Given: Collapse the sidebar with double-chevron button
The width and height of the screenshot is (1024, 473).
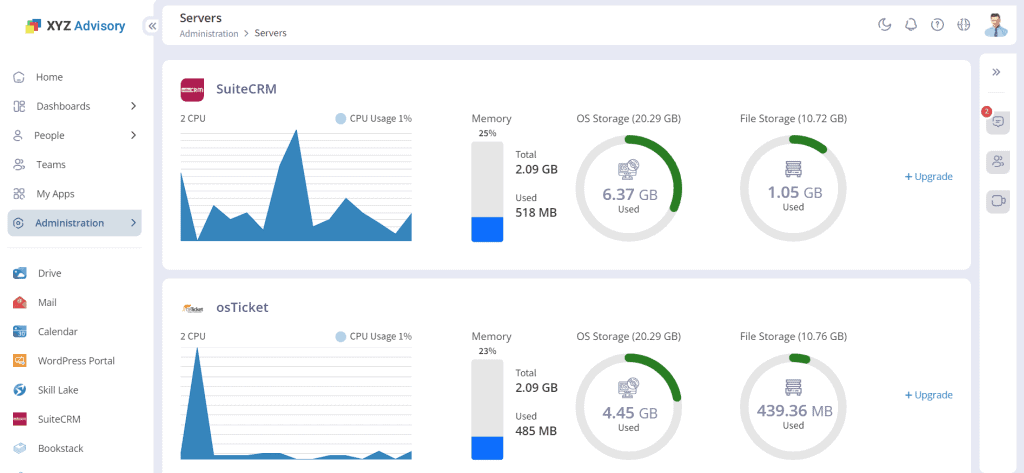Looking at the screenshot, I should [152, 26].
